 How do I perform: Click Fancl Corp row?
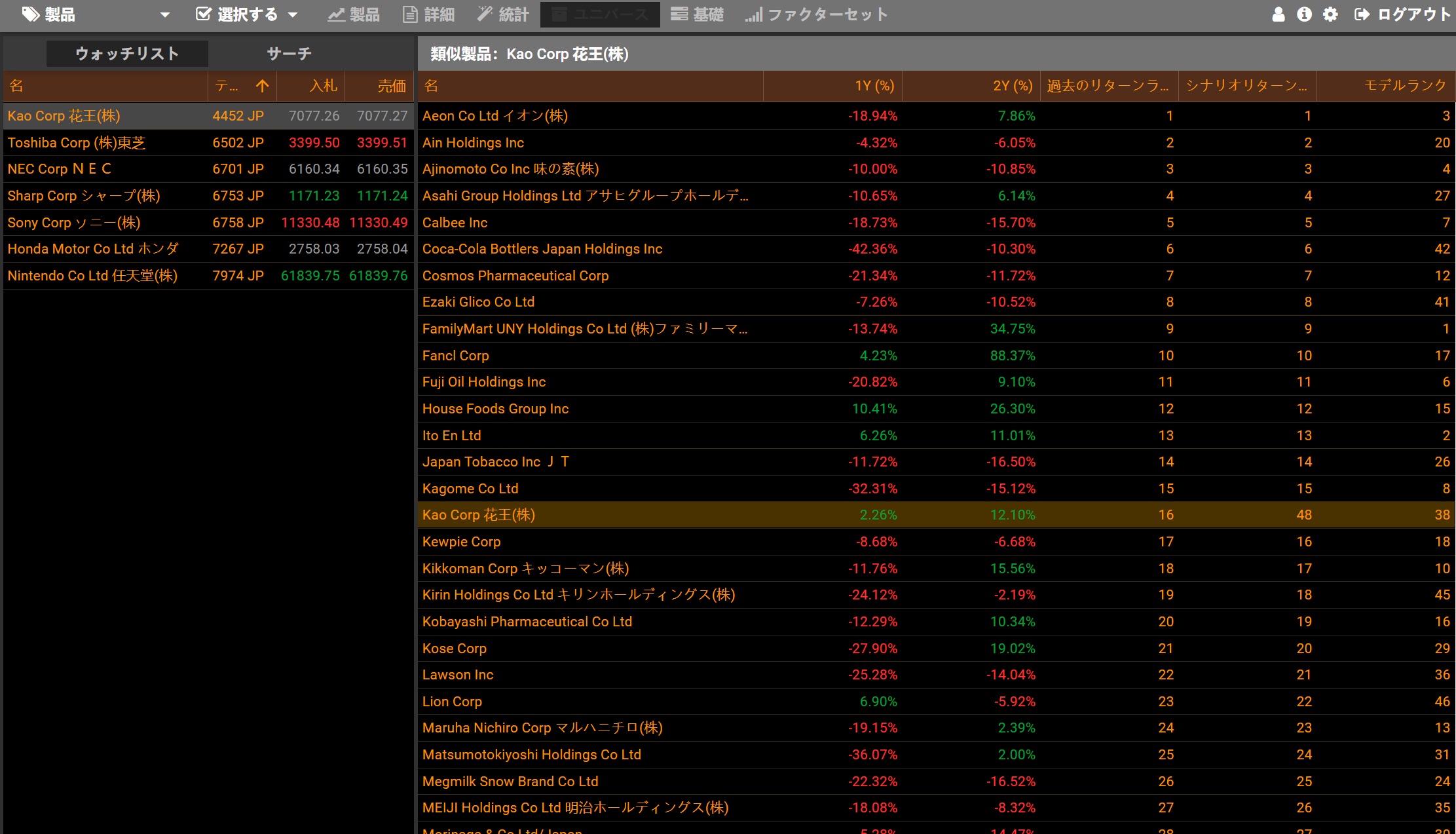tap(936, 356)
